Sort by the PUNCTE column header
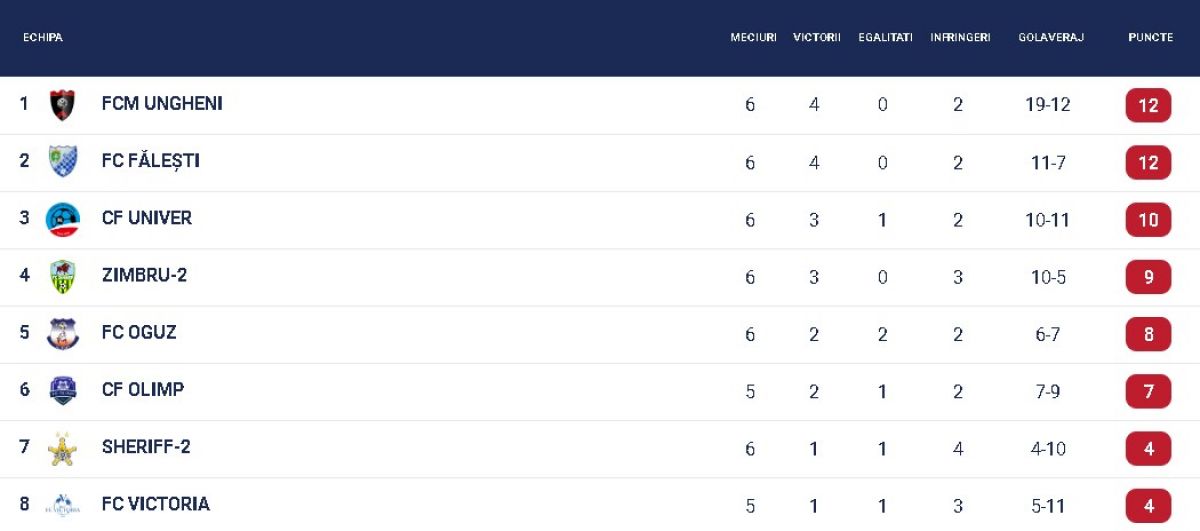Viewport: 1200px width, 531px height. click(x=1150, y=38)
